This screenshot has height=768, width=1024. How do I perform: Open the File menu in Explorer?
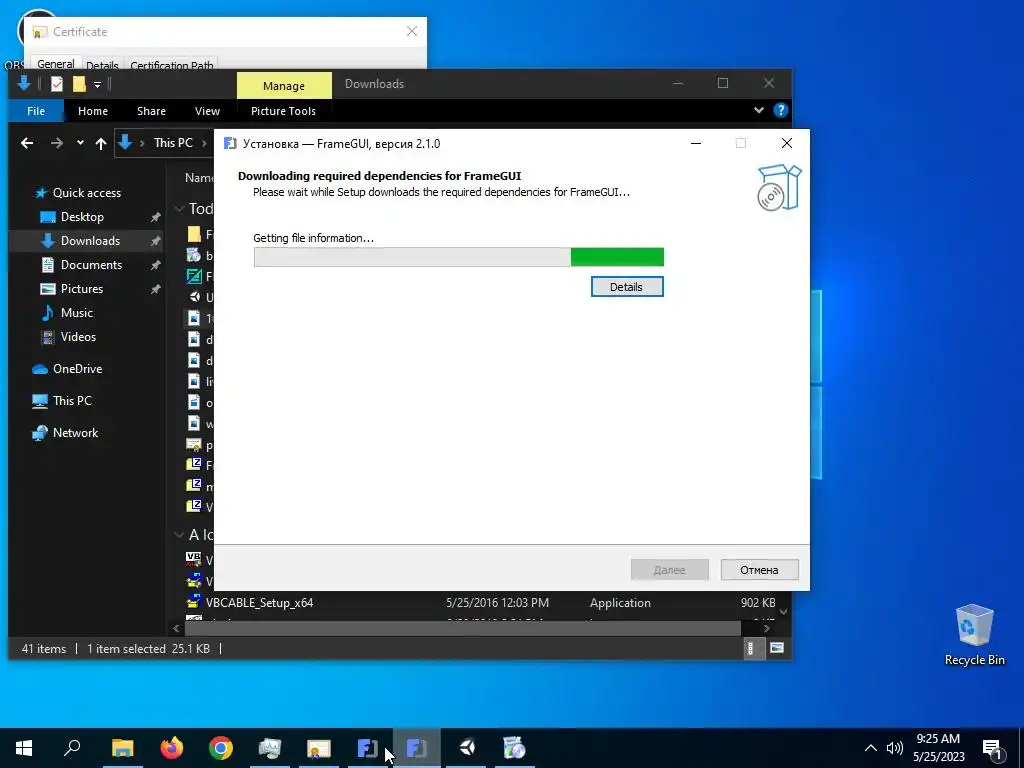pos(36,110)
